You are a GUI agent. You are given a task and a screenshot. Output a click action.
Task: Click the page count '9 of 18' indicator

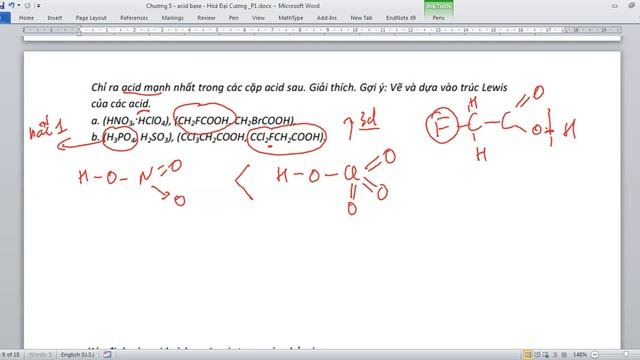[10, 355]
